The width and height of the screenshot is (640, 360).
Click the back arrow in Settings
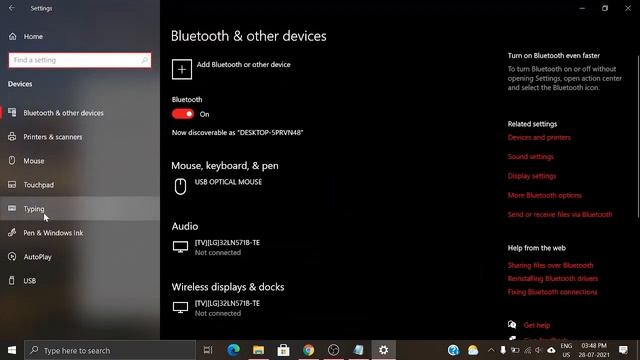[x=11, y=8]
